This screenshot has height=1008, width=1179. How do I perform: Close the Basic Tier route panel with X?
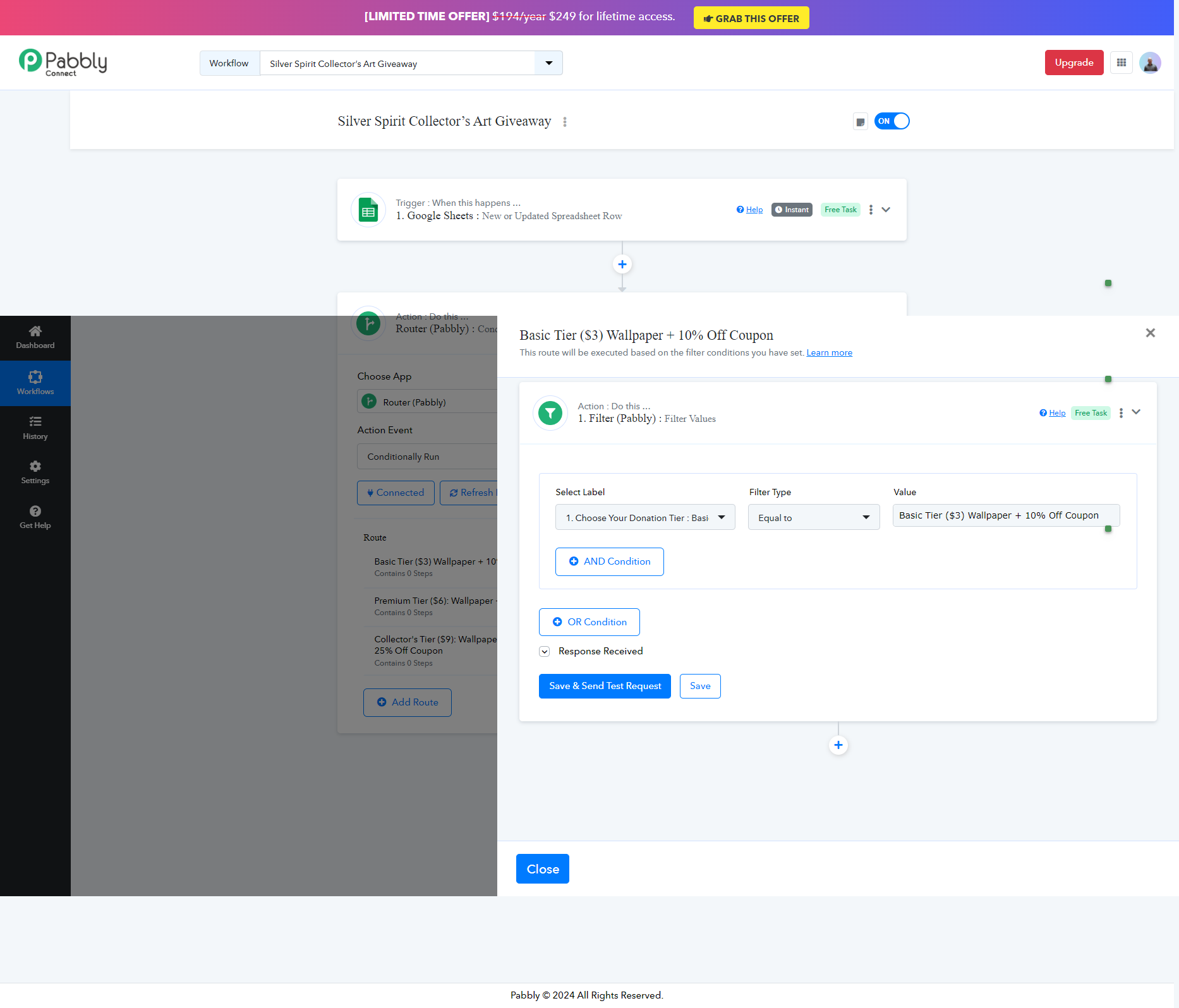(x=1151, y=333)
